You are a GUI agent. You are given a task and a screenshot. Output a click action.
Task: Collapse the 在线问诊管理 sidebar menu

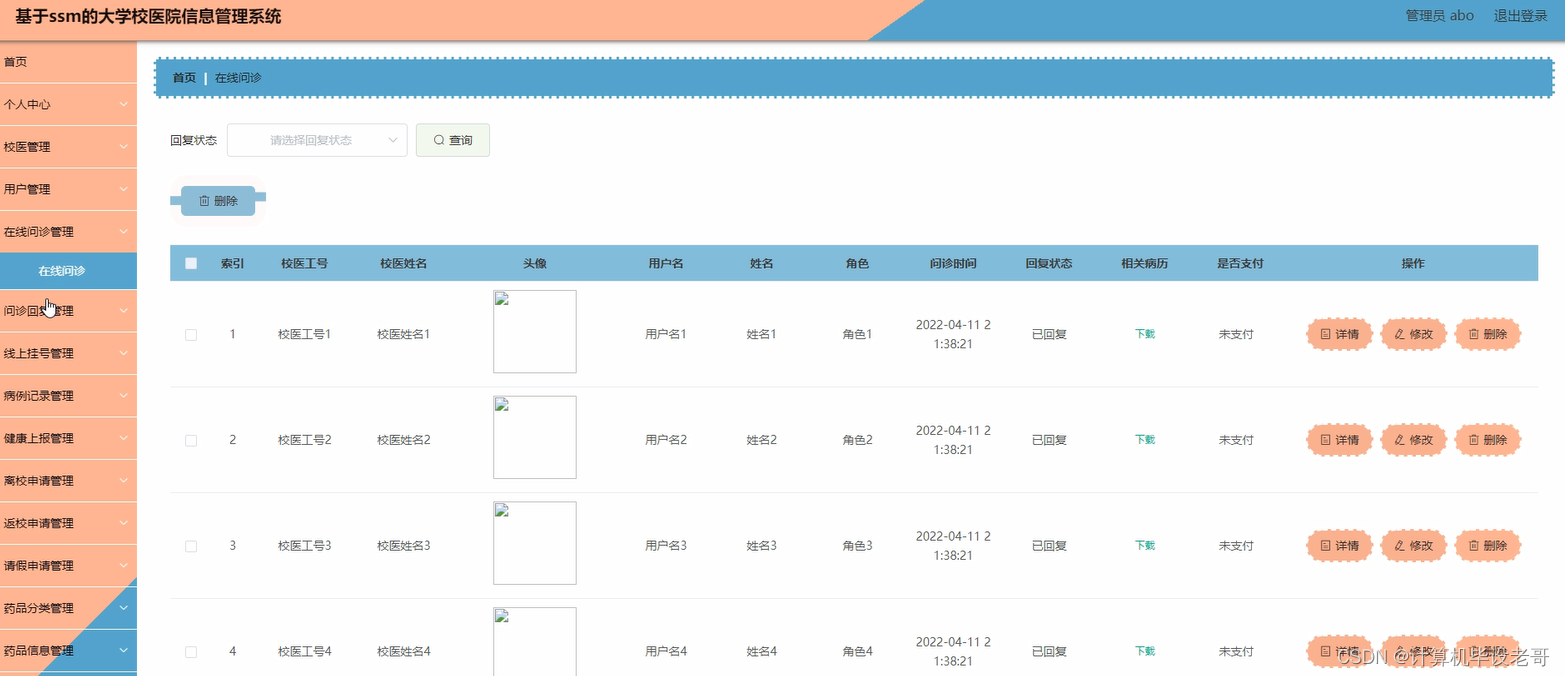tap(68, 232)
